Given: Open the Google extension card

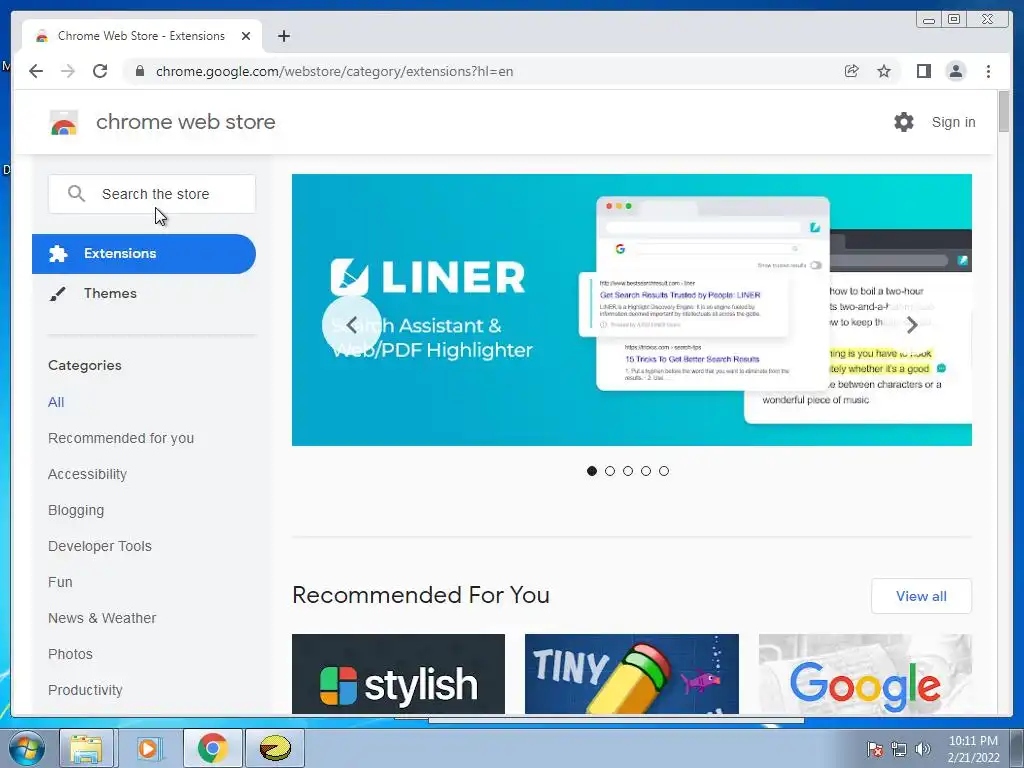Looking at the screenshot, I should point(865,674).
